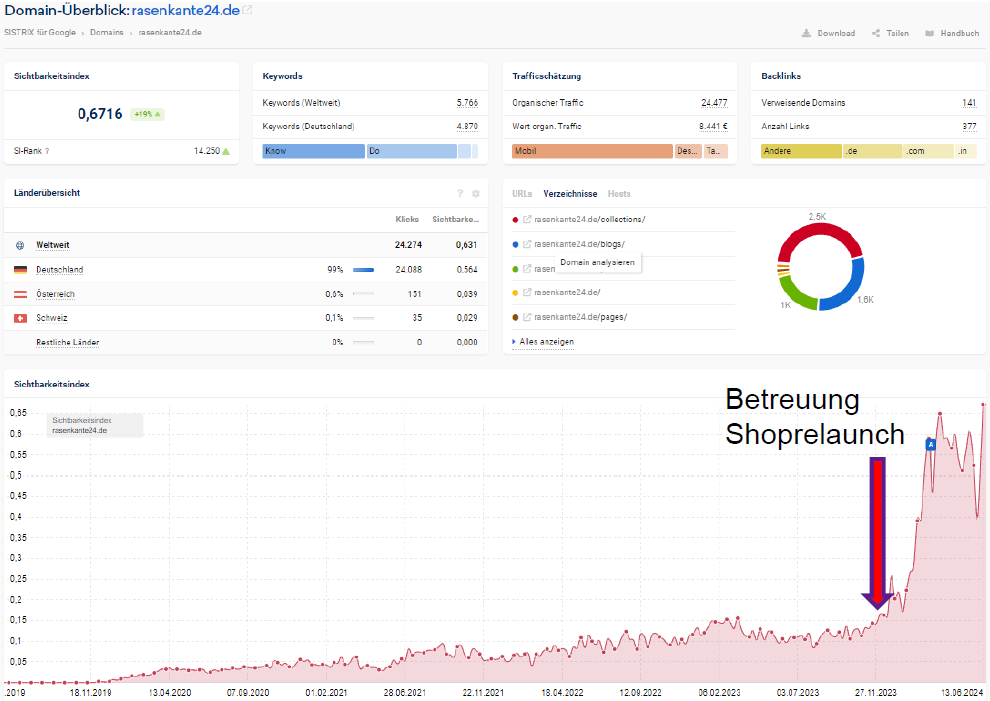Open the Handbuch book icon

coord(929,33)
